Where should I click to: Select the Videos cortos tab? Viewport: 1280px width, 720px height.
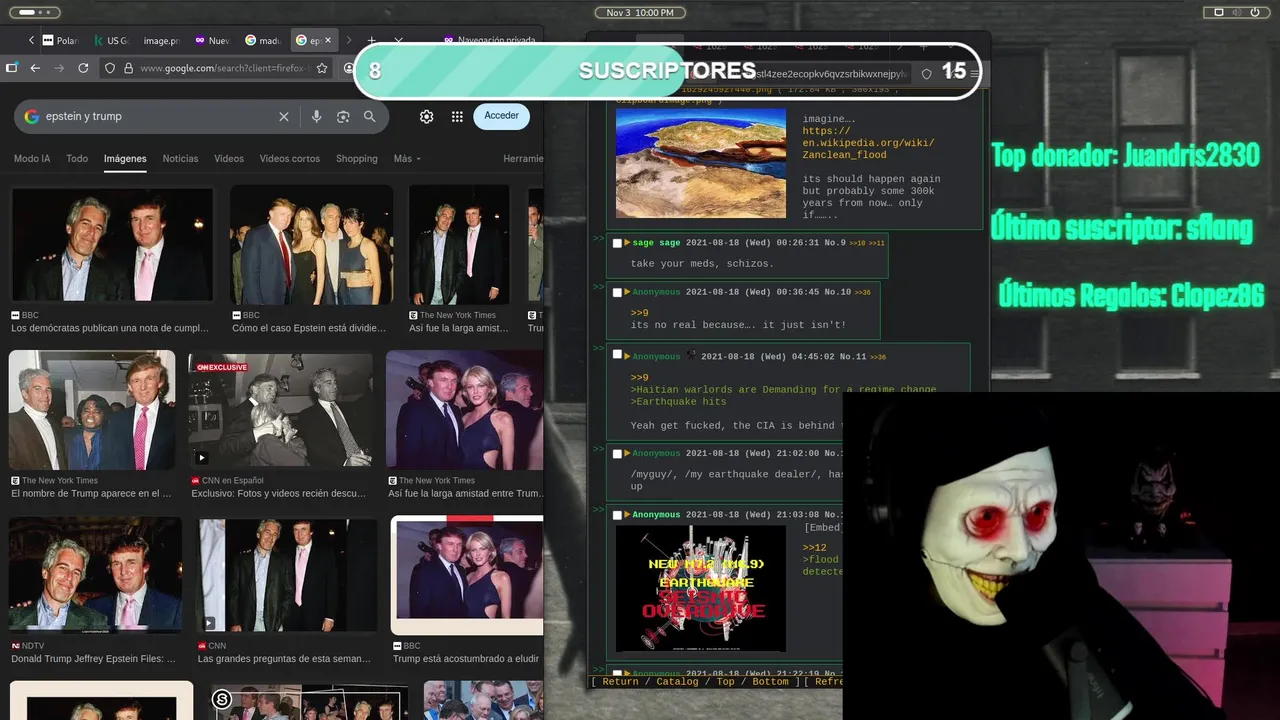[290, 158]
